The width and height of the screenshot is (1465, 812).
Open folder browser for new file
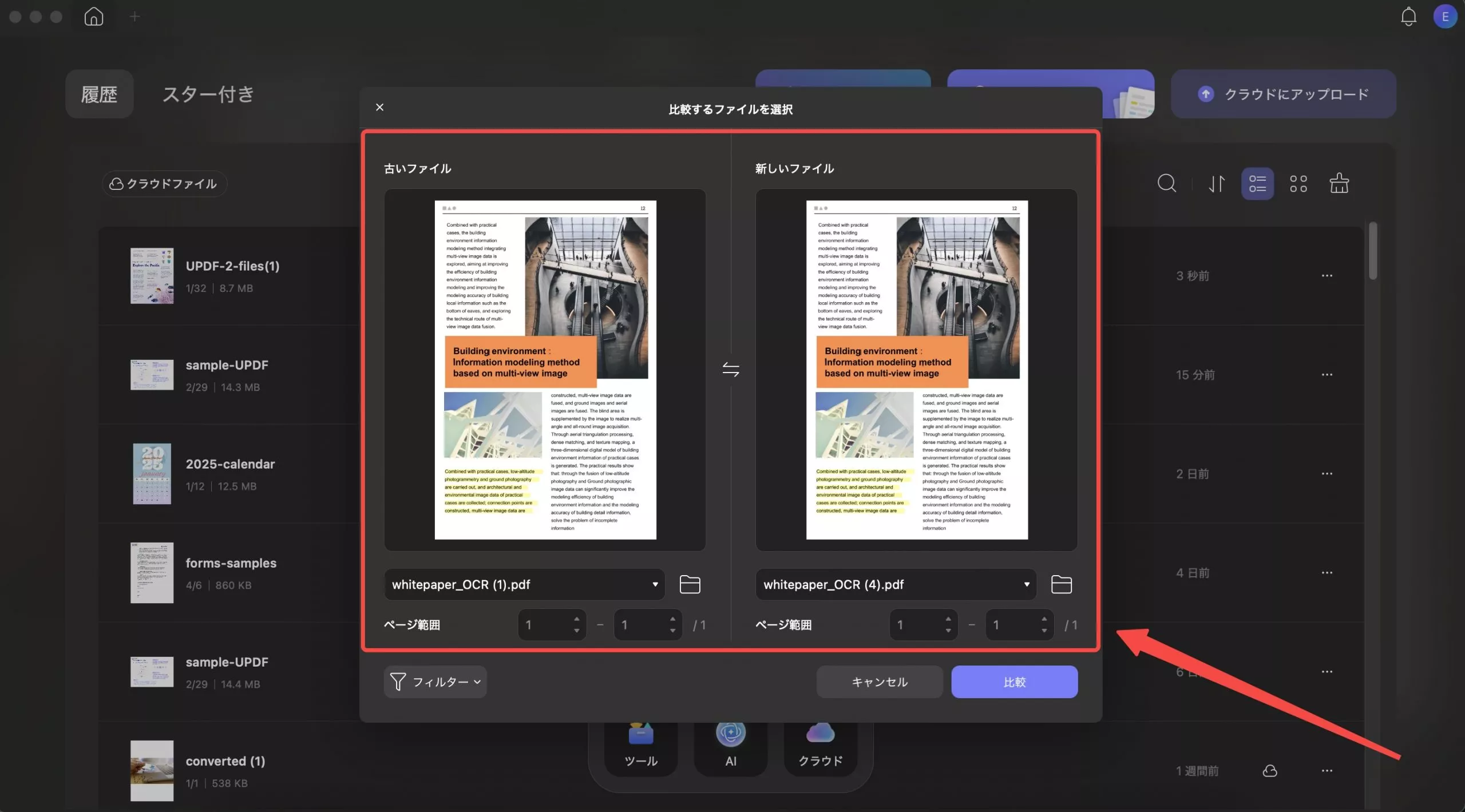1061,584
